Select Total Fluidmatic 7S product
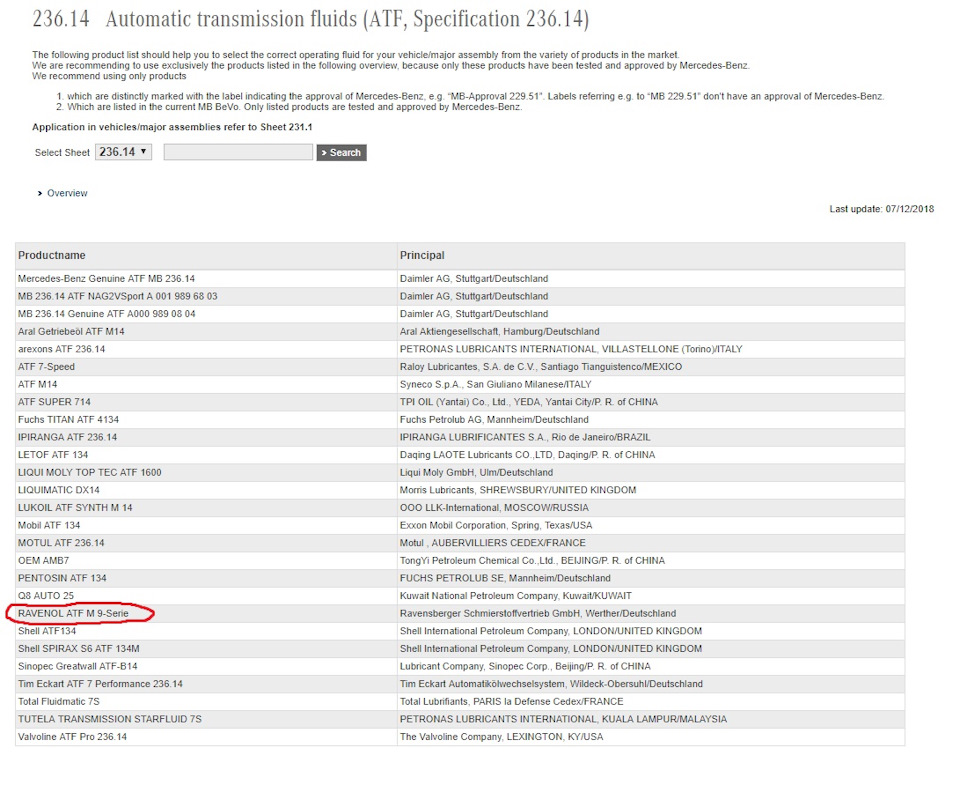960x785 pixels. 59,702
